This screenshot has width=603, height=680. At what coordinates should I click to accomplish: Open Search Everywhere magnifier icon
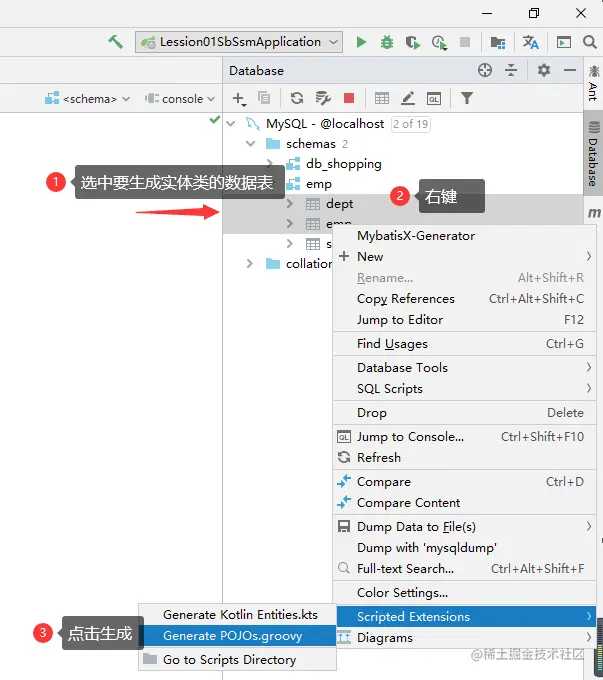pyautogui.click(x=590, y=42)
